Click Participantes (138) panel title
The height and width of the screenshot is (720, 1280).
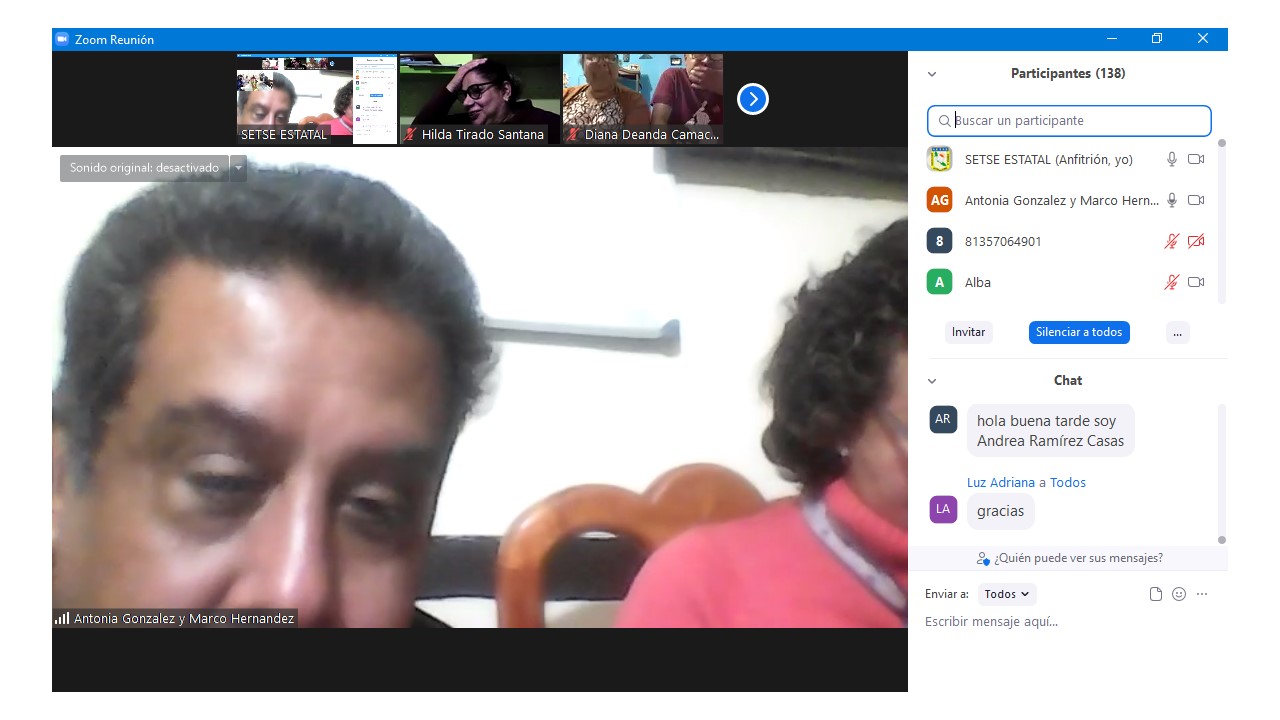[1068, 74]
